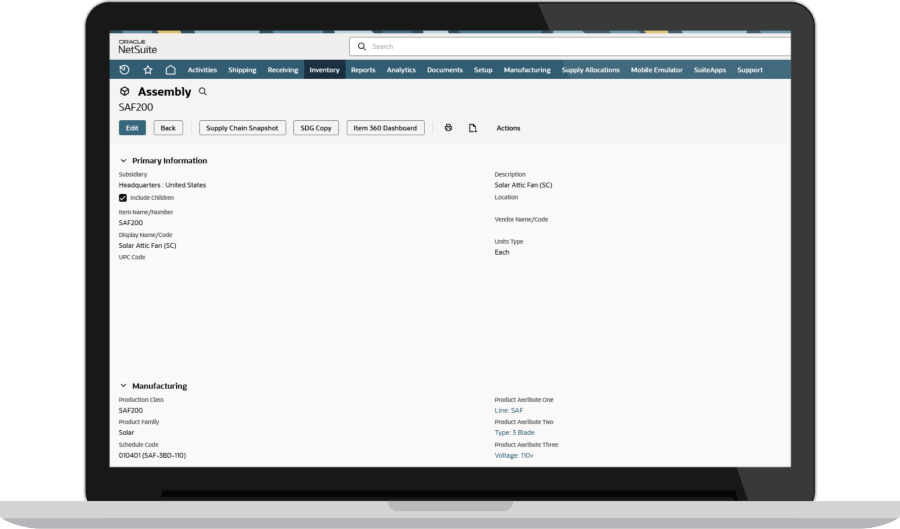Screen dimensions: 900x529
Task: Click the Oracle NetSuite logo
Action: (138, 46)
